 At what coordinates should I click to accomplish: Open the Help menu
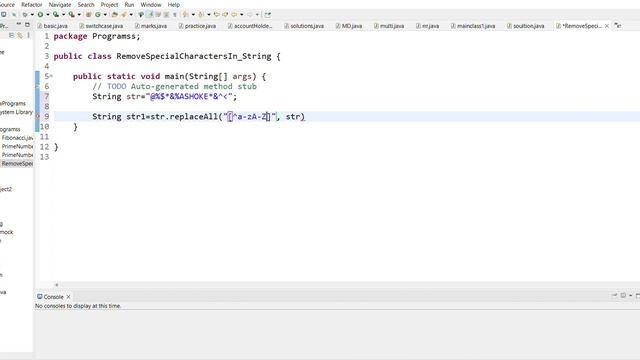coord(173,4)
